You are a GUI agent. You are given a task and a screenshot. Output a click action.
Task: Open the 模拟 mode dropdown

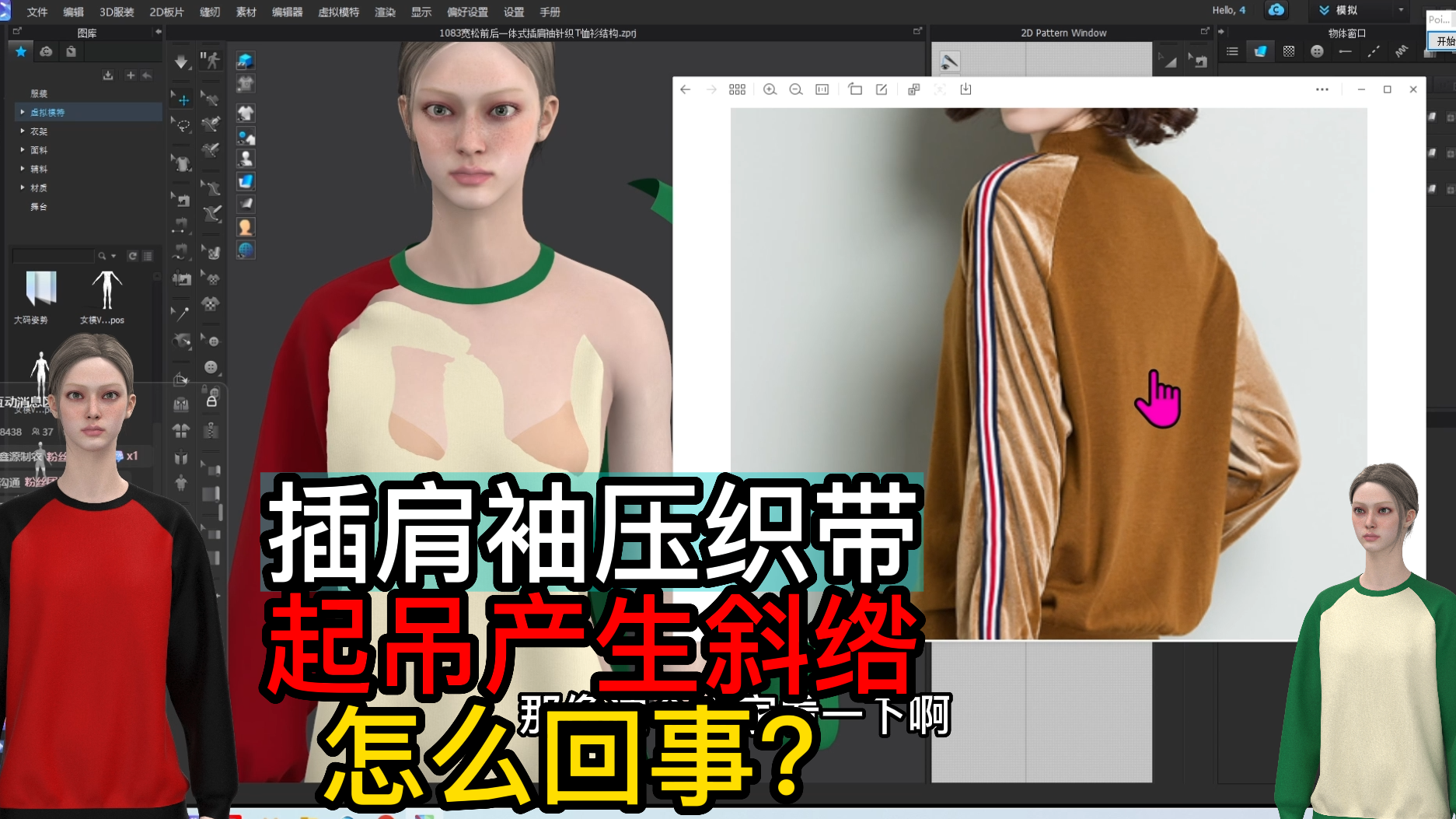tap(1401, 10)
